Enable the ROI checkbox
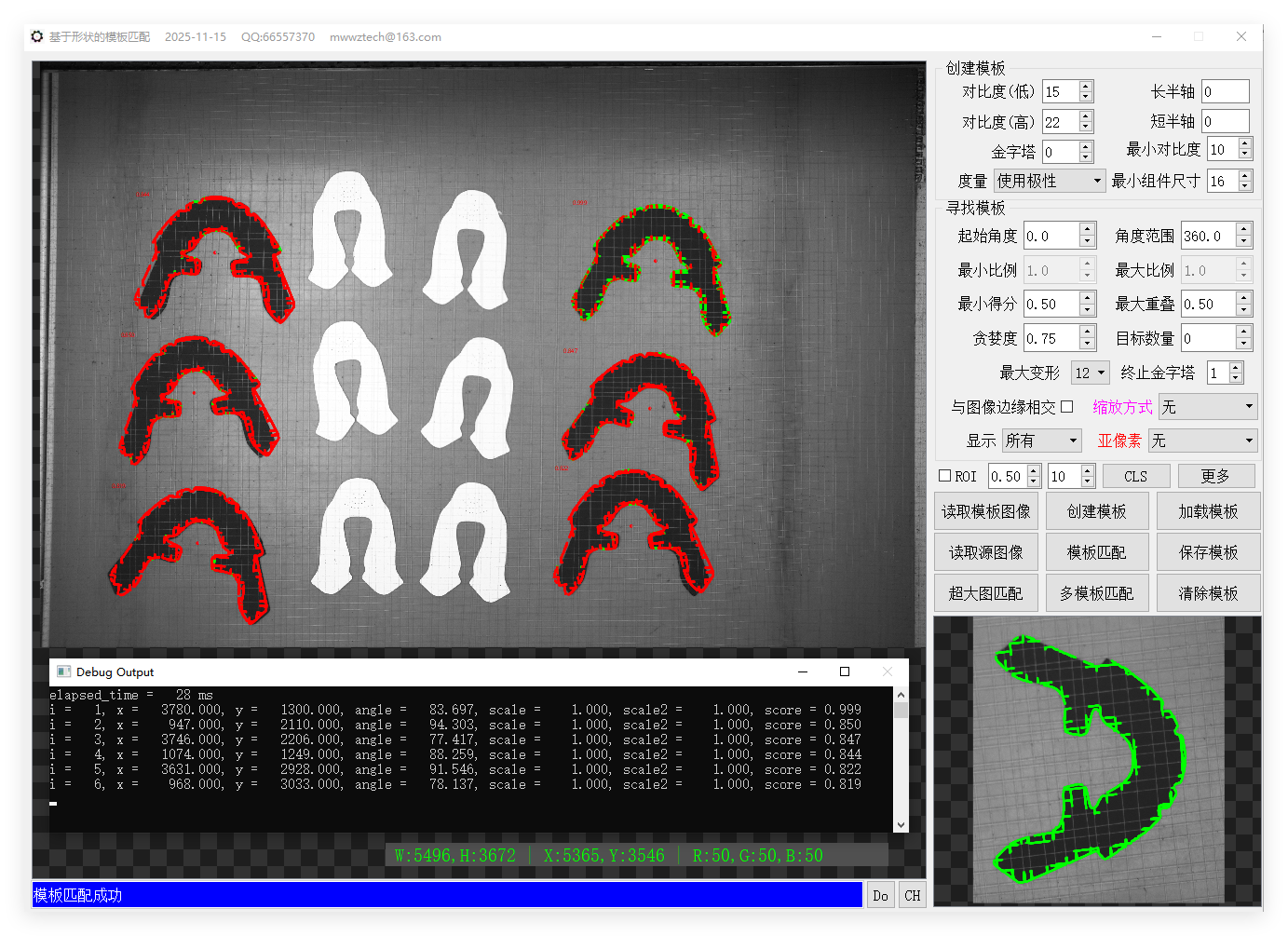 943,475
